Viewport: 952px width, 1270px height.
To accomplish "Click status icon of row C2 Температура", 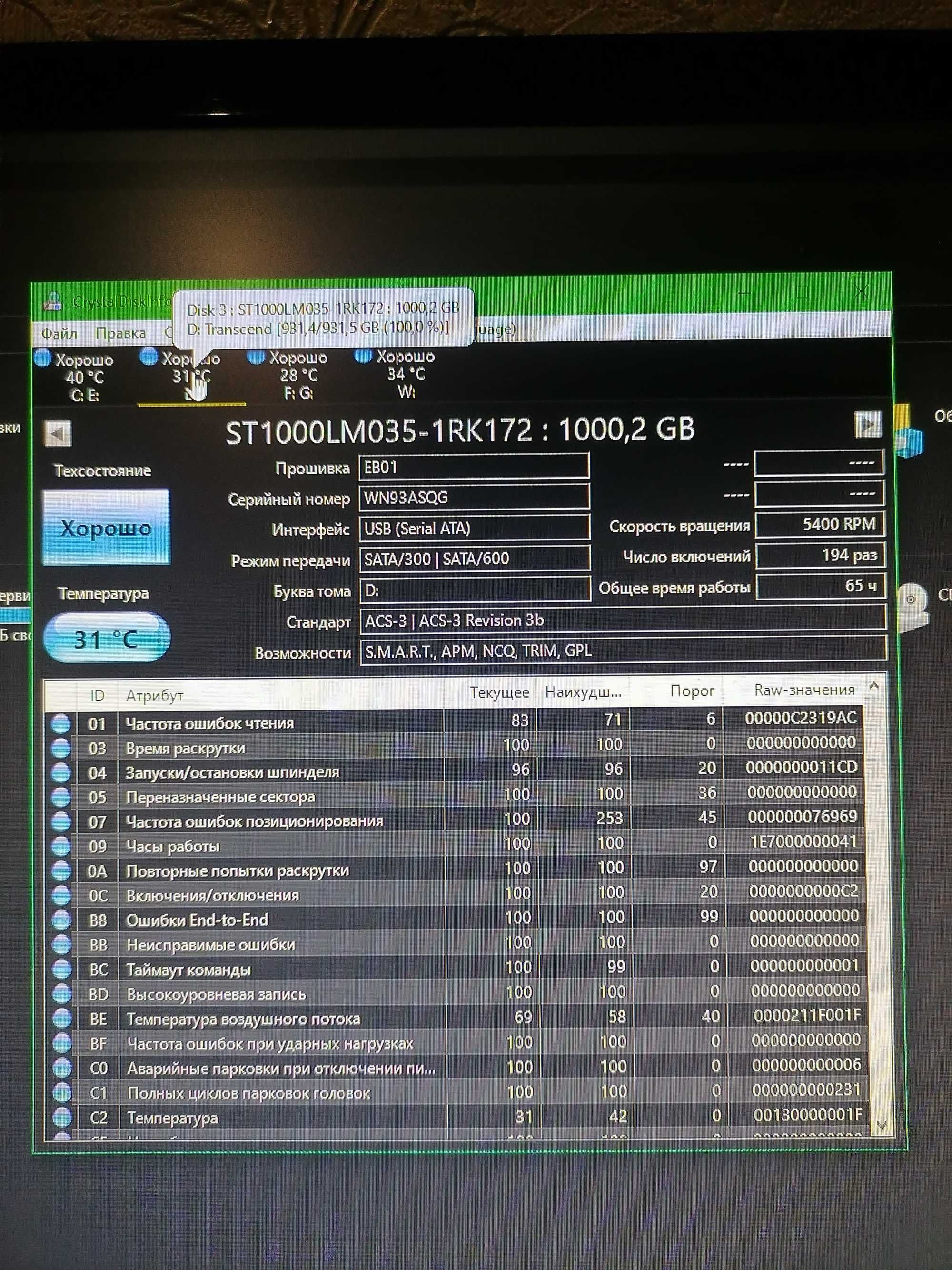I will 62,1118.
